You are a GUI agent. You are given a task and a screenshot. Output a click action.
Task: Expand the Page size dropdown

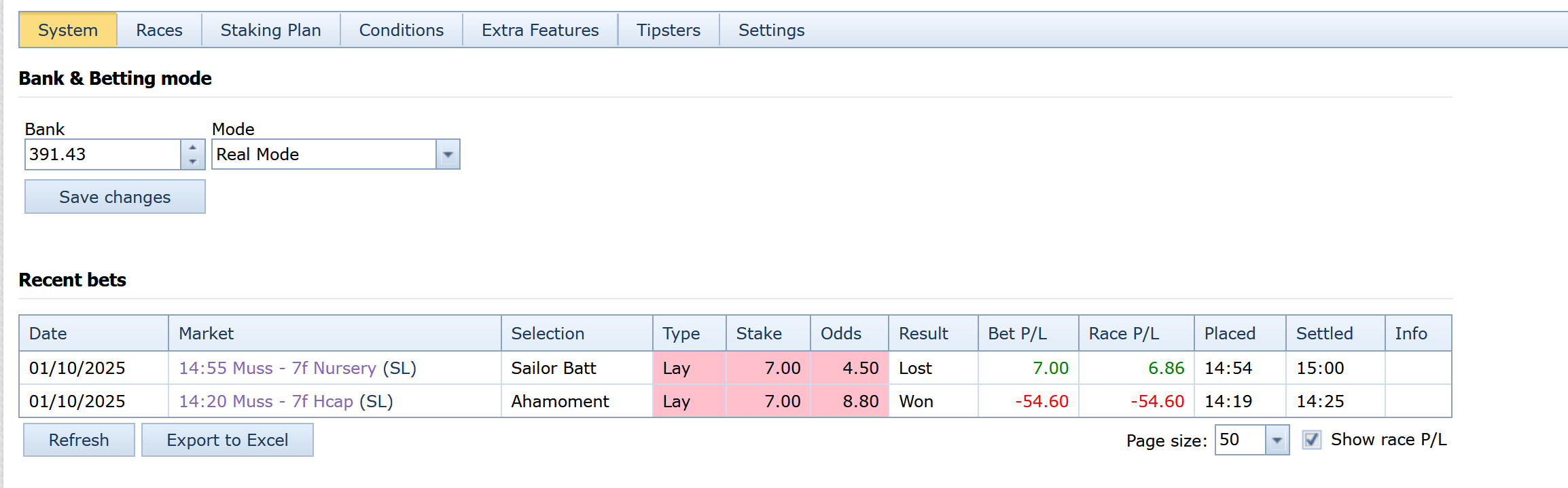(1277, 440)
